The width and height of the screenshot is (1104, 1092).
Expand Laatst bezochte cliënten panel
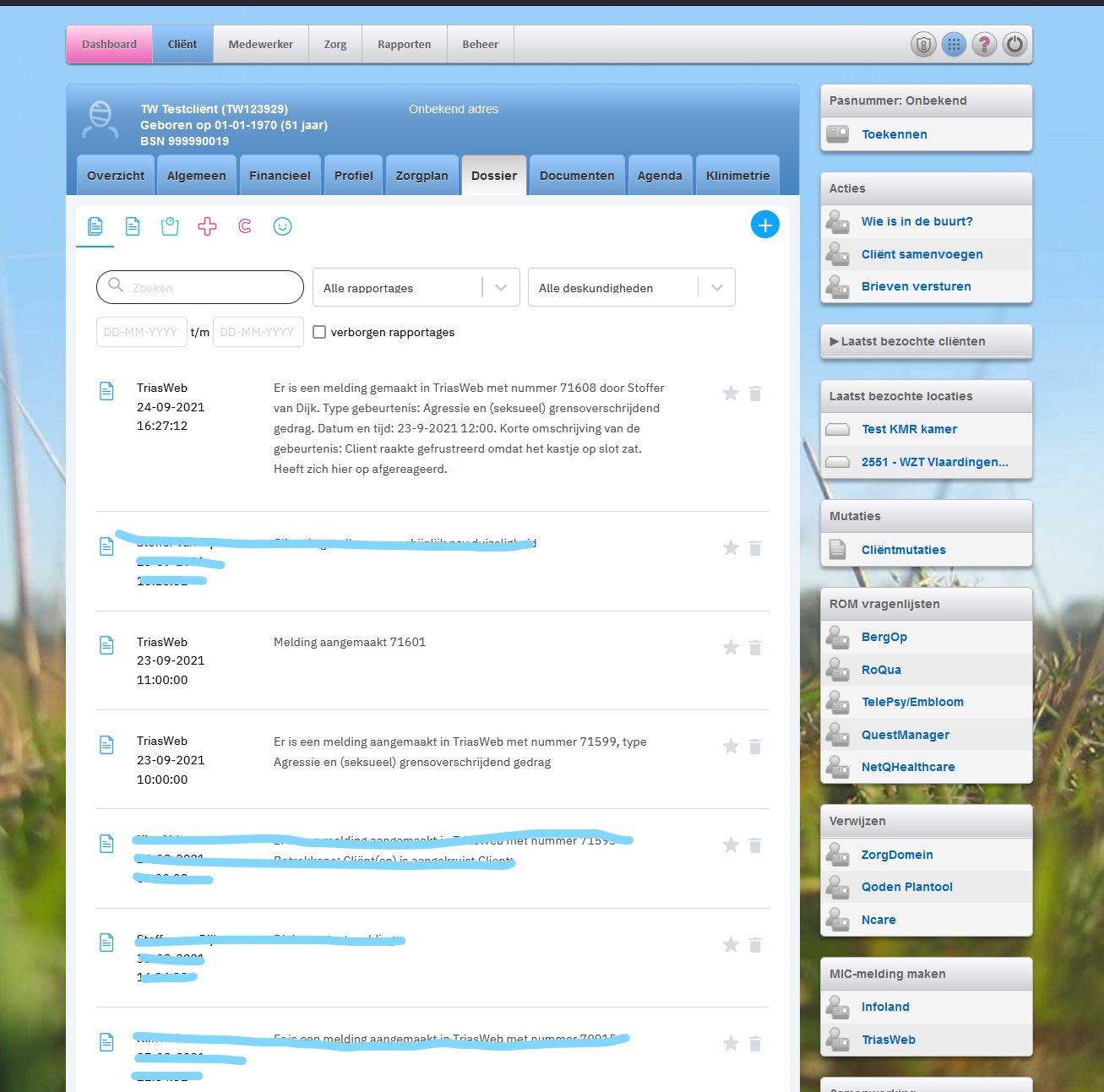[926, 341]
